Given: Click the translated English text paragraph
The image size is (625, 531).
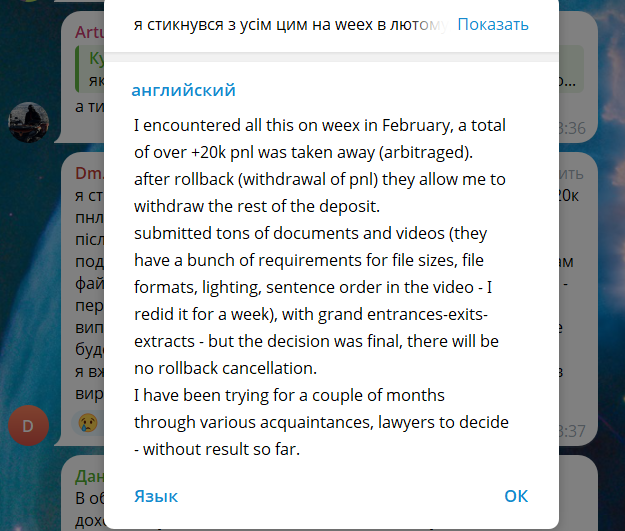Looking at the screenshot, I should (x=321, y=287).
